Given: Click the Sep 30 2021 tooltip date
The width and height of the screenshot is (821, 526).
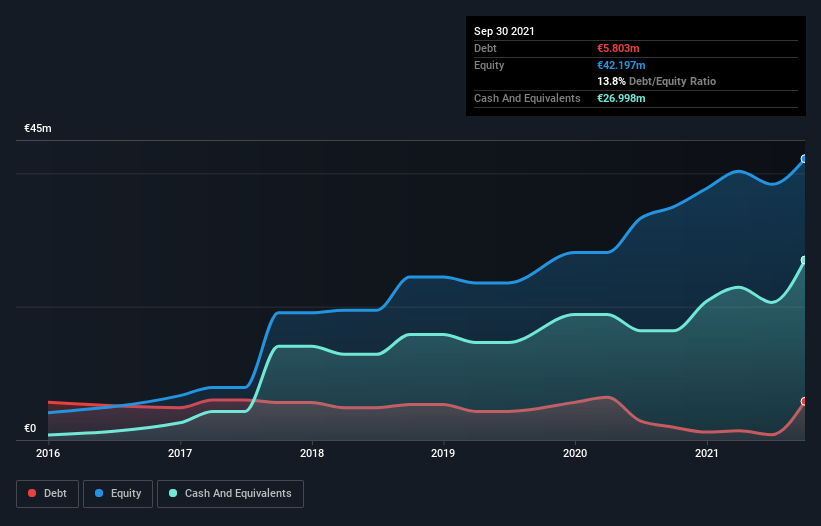Looking at the screenshot, I should [x=504, y=31].
